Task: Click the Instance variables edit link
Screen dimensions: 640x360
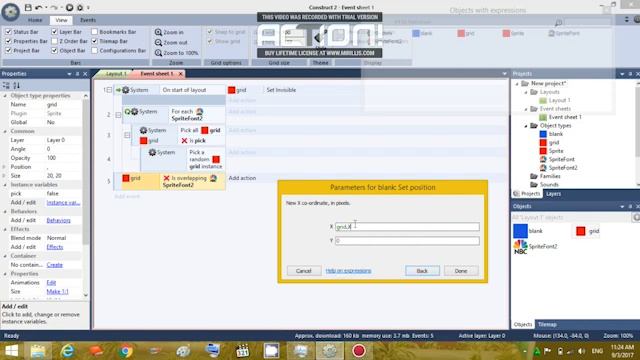Action: coord(63,202)
